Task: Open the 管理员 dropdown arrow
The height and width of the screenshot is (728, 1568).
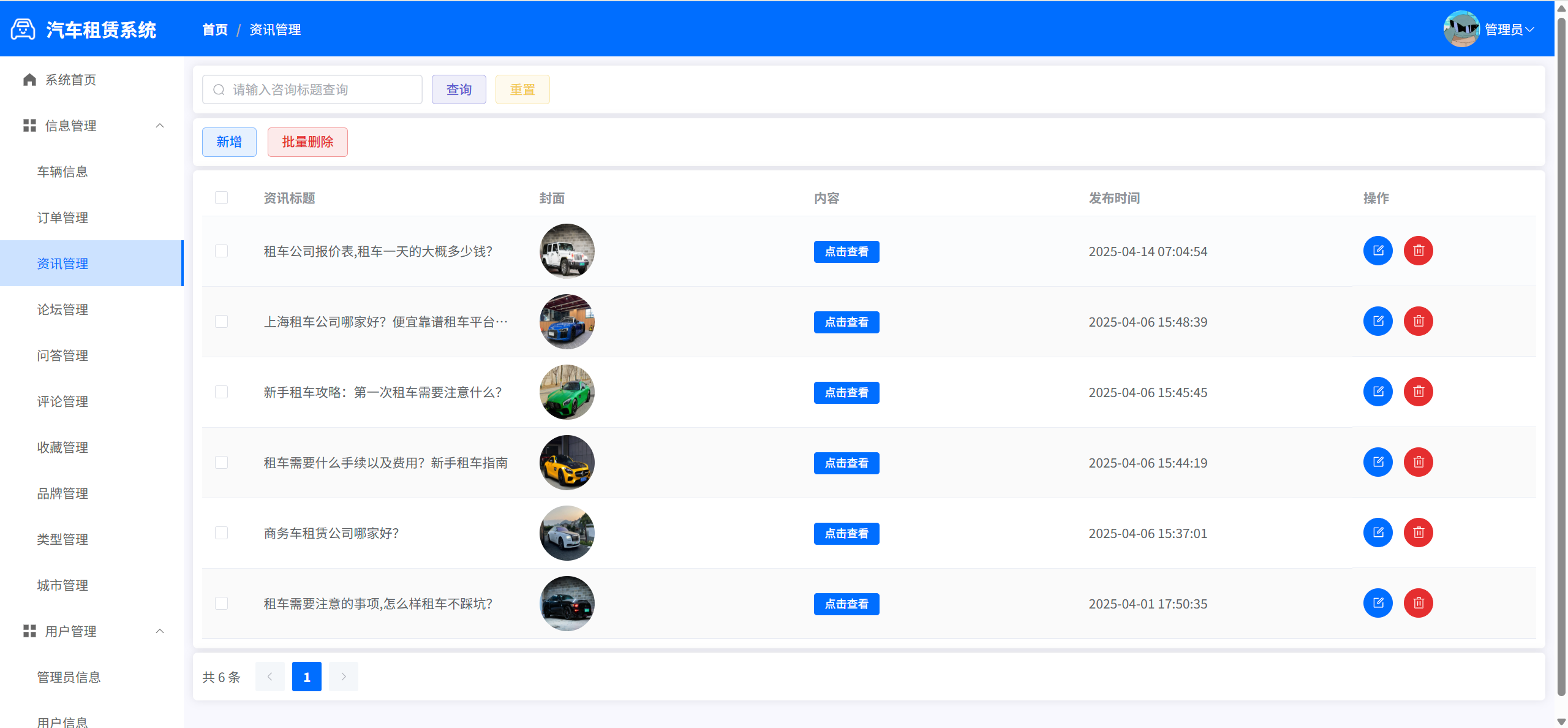Action: coord(1530,29)
